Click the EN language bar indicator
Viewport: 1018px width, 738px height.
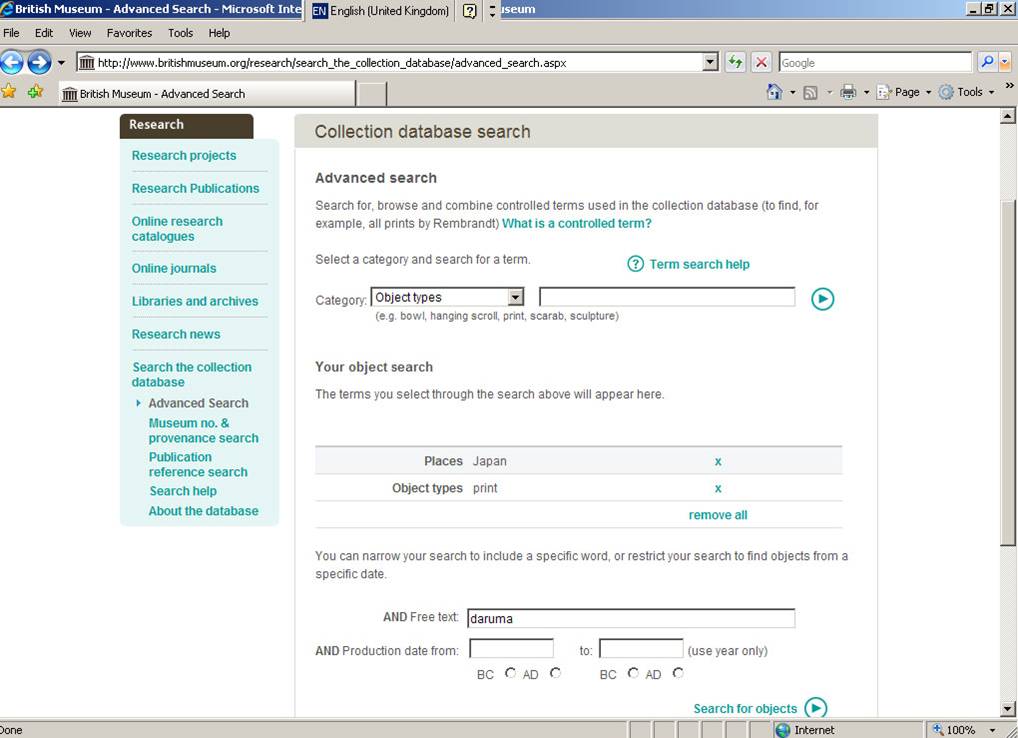[x=319, y=11]
